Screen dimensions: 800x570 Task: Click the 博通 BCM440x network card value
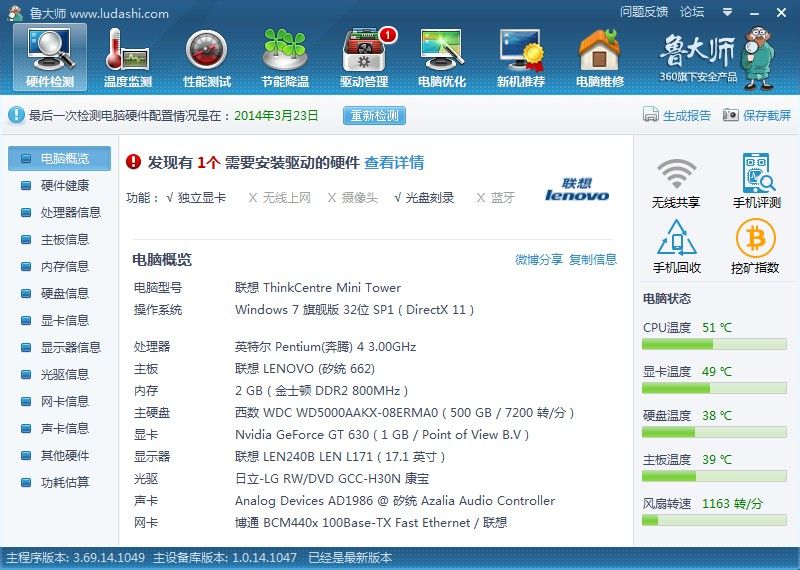click(371, 522)
